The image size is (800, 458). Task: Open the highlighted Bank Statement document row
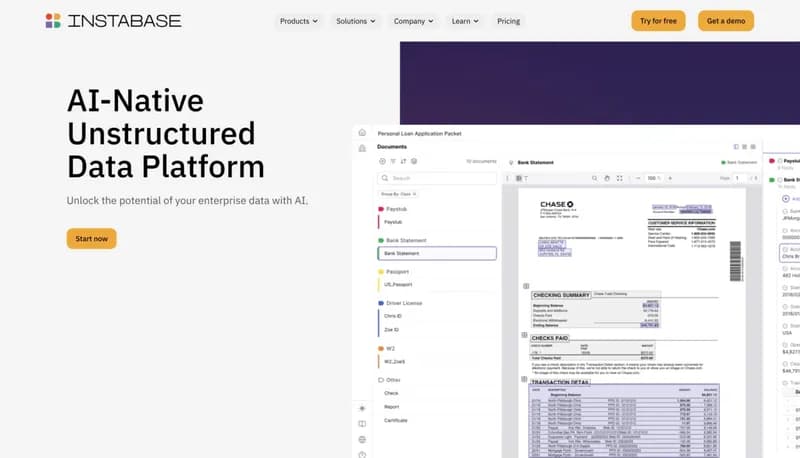coord(437,253)
